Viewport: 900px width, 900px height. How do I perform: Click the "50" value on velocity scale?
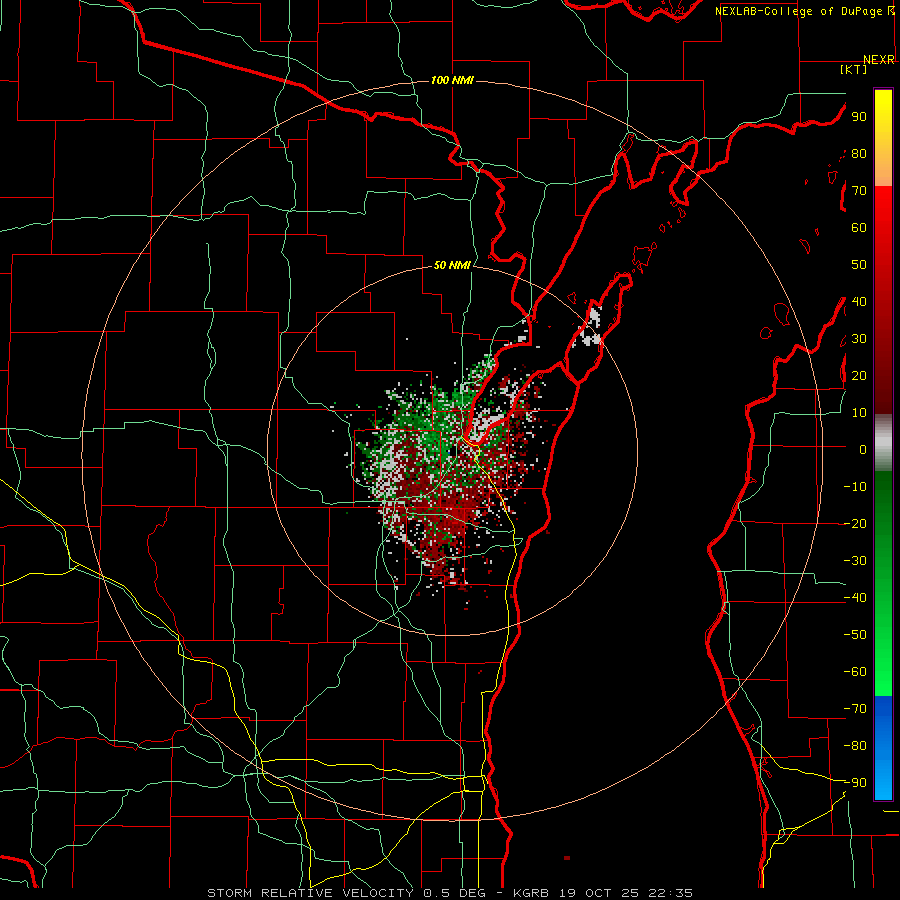point(859,265)
